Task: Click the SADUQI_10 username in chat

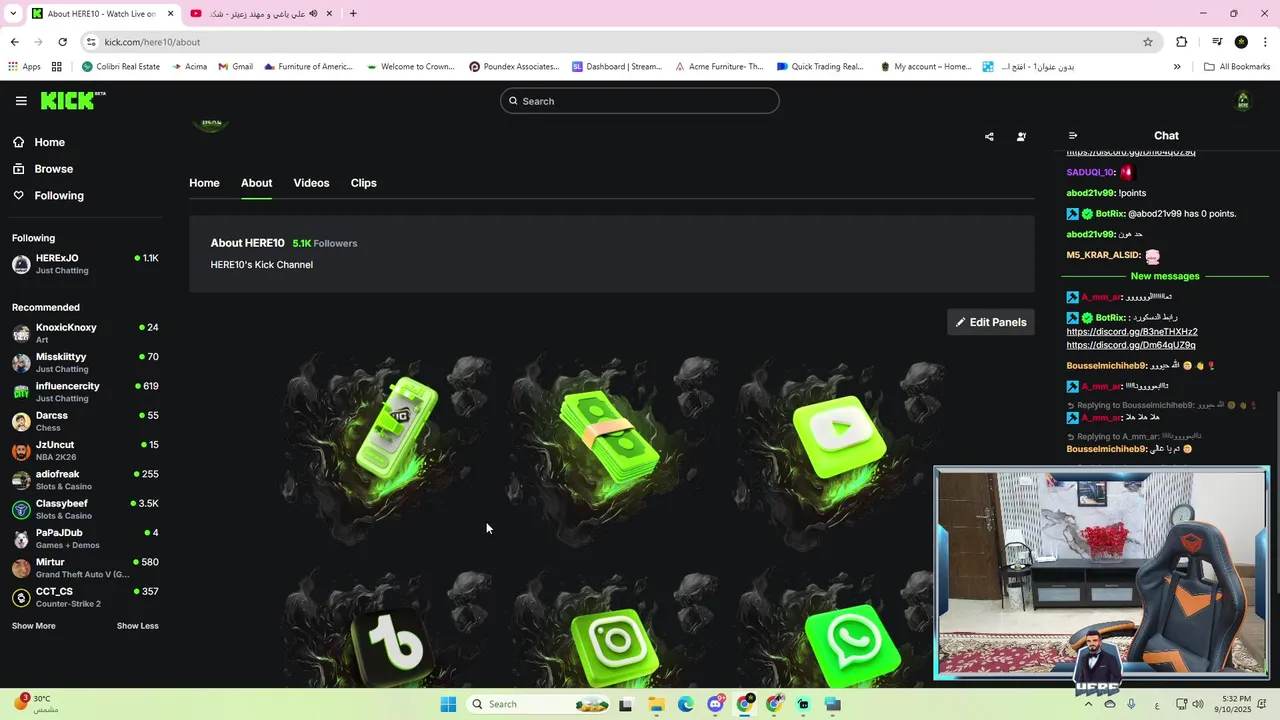Action: [x=1090, y=172]
